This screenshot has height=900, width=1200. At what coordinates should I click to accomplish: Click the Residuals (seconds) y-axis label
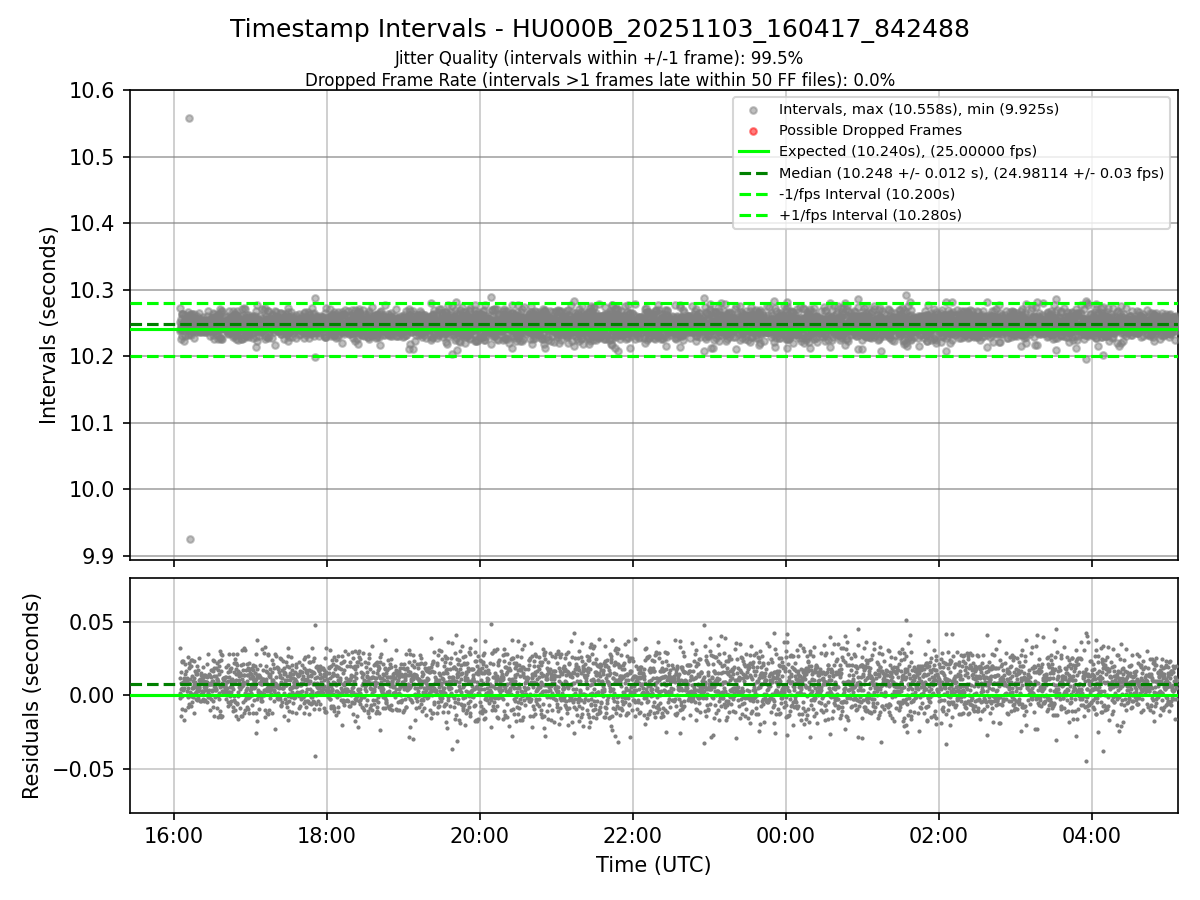pos(31,696)
